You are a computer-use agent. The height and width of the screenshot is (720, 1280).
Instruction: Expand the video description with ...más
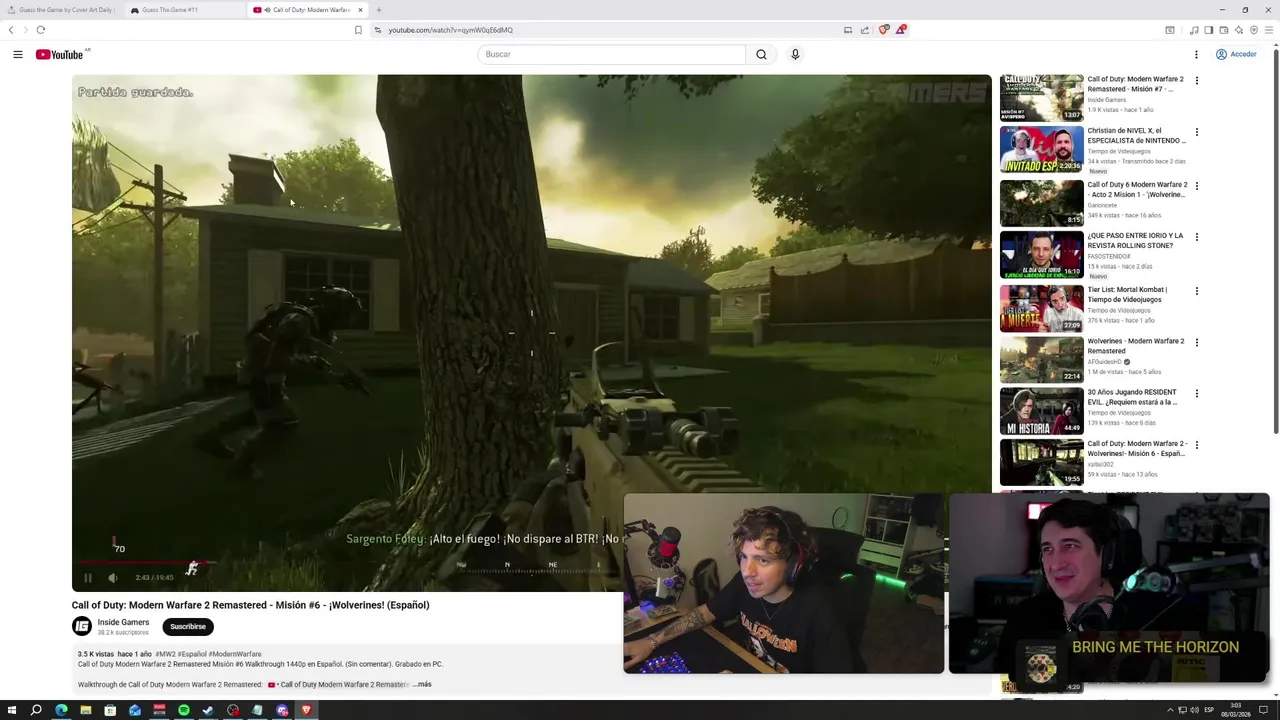423,684
